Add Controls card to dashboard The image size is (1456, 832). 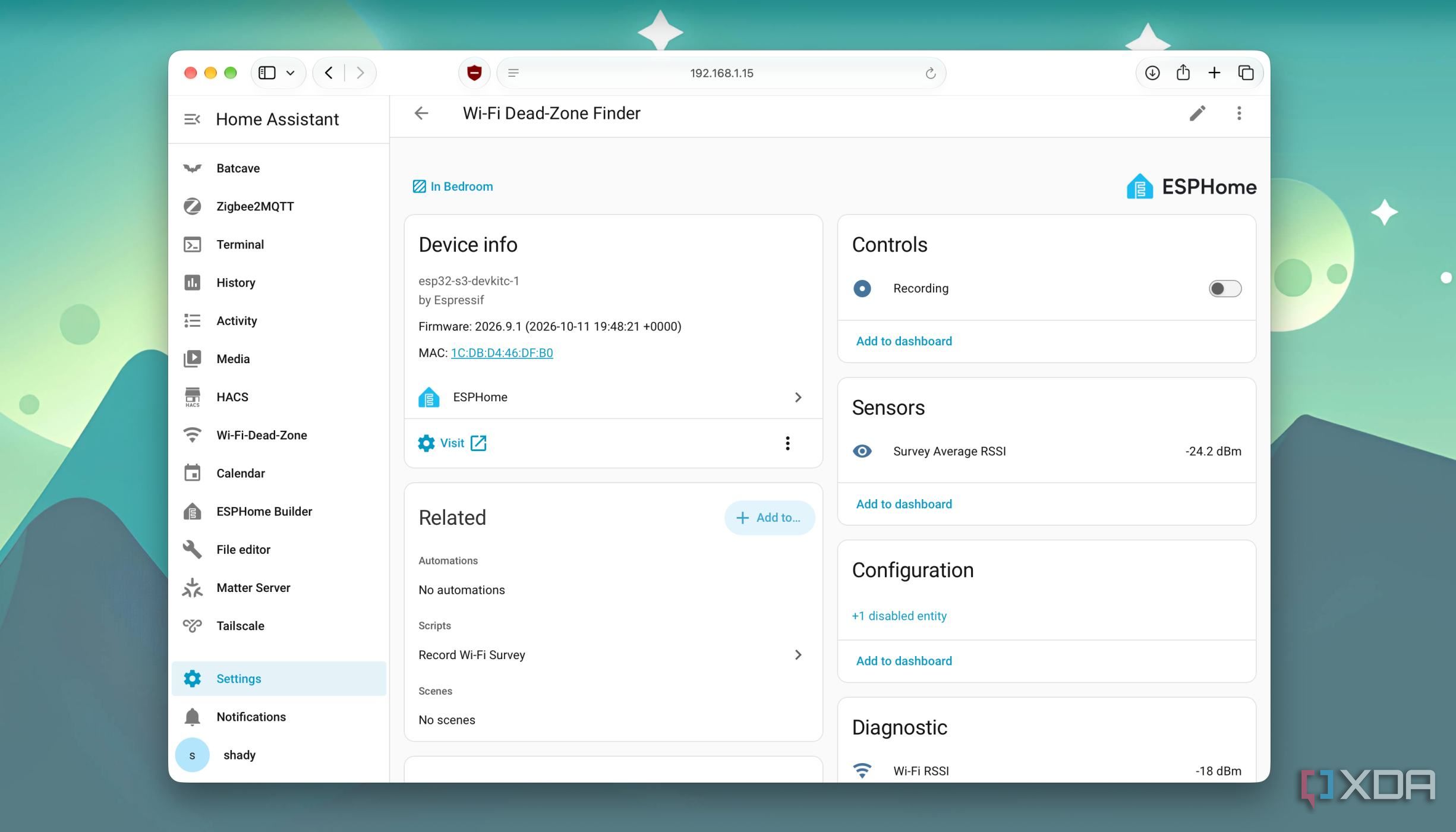point(903,341)
